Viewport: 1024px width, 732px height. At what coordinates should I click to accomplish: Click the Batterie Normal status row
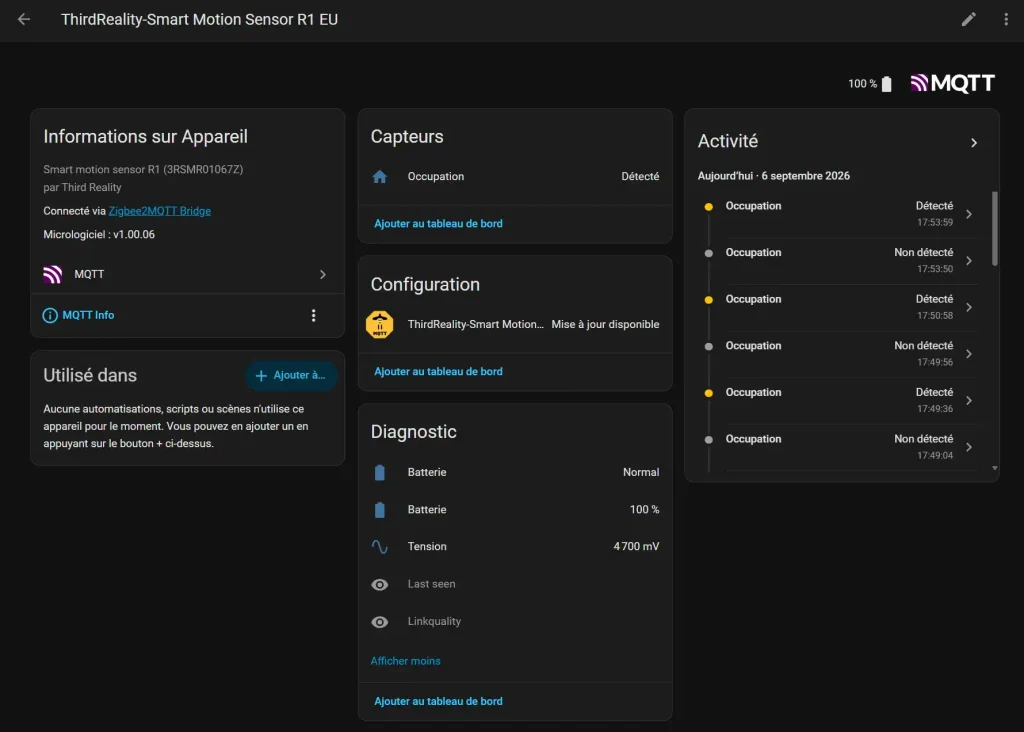pos(515,472)
